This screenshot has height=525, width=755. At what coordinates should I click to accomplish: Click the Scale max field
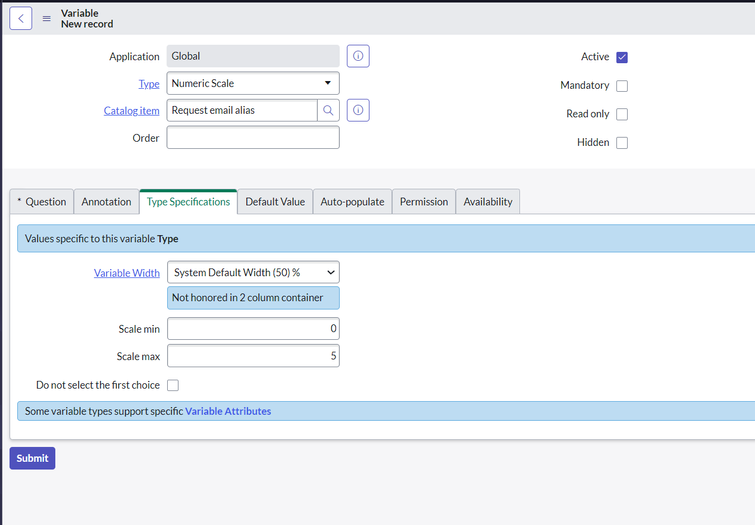click(x=253, y=356)
